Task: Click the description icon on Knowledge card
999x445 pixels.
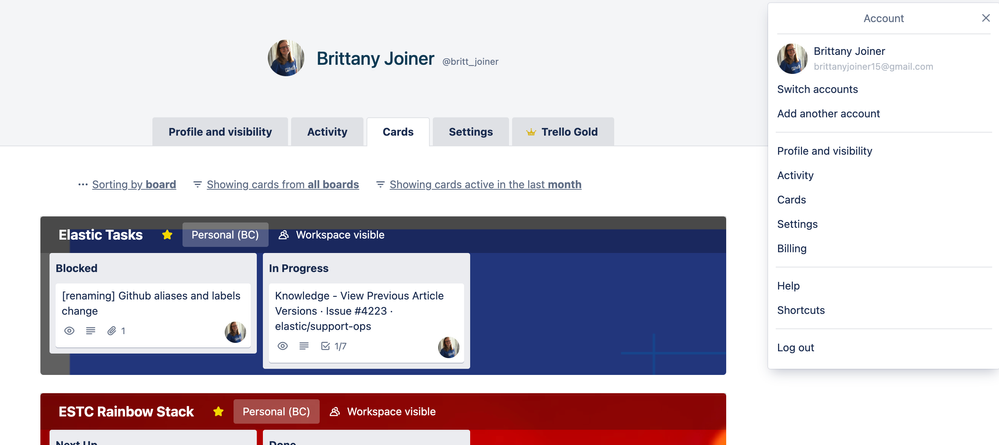Action: point(304,346)
